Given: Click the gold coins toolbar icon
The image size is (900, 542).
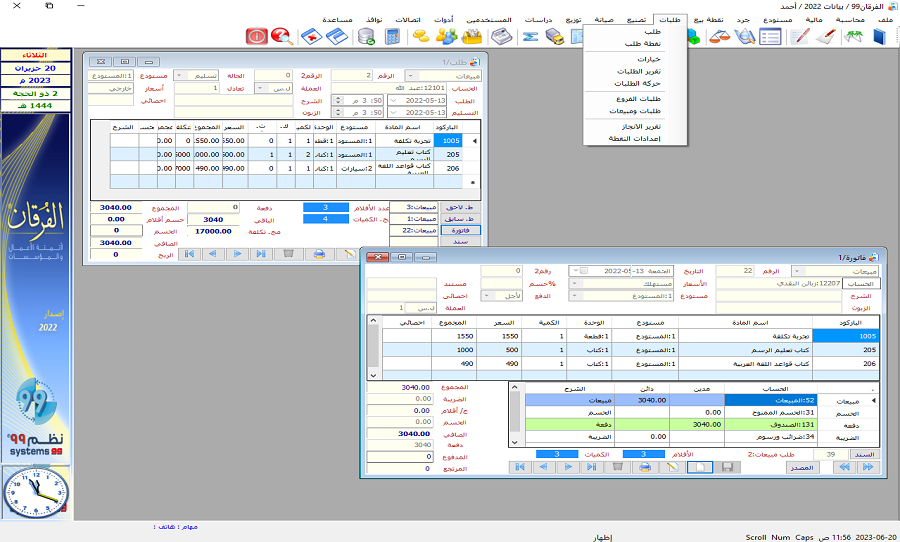Looking at the screenshot, I should [421, 37].
